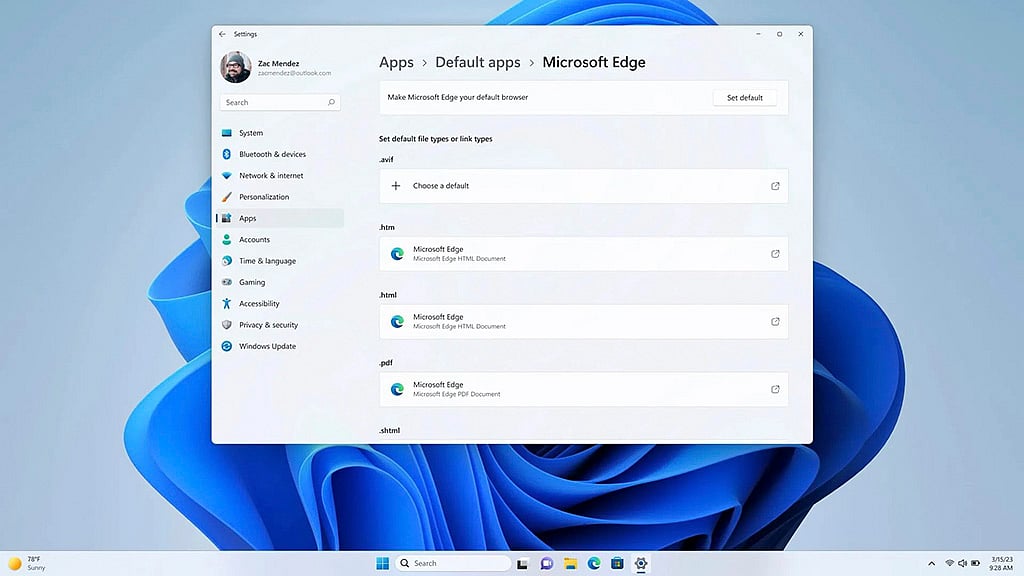
Task: Change the default app for .pdf files
Action: (x=584, y=389)
